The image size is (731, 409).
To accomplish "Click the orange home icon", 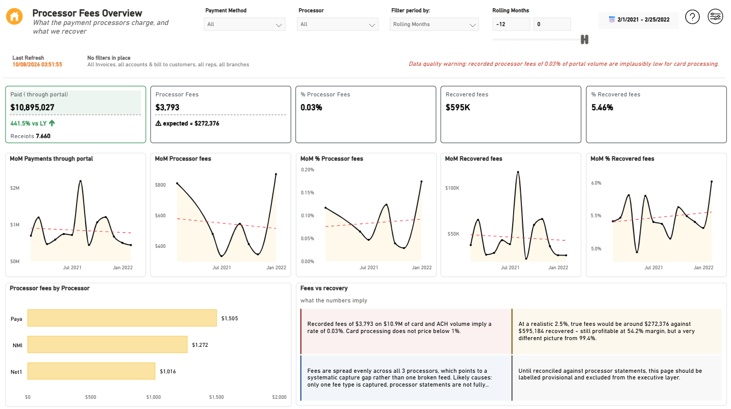I will pos(14,17).
